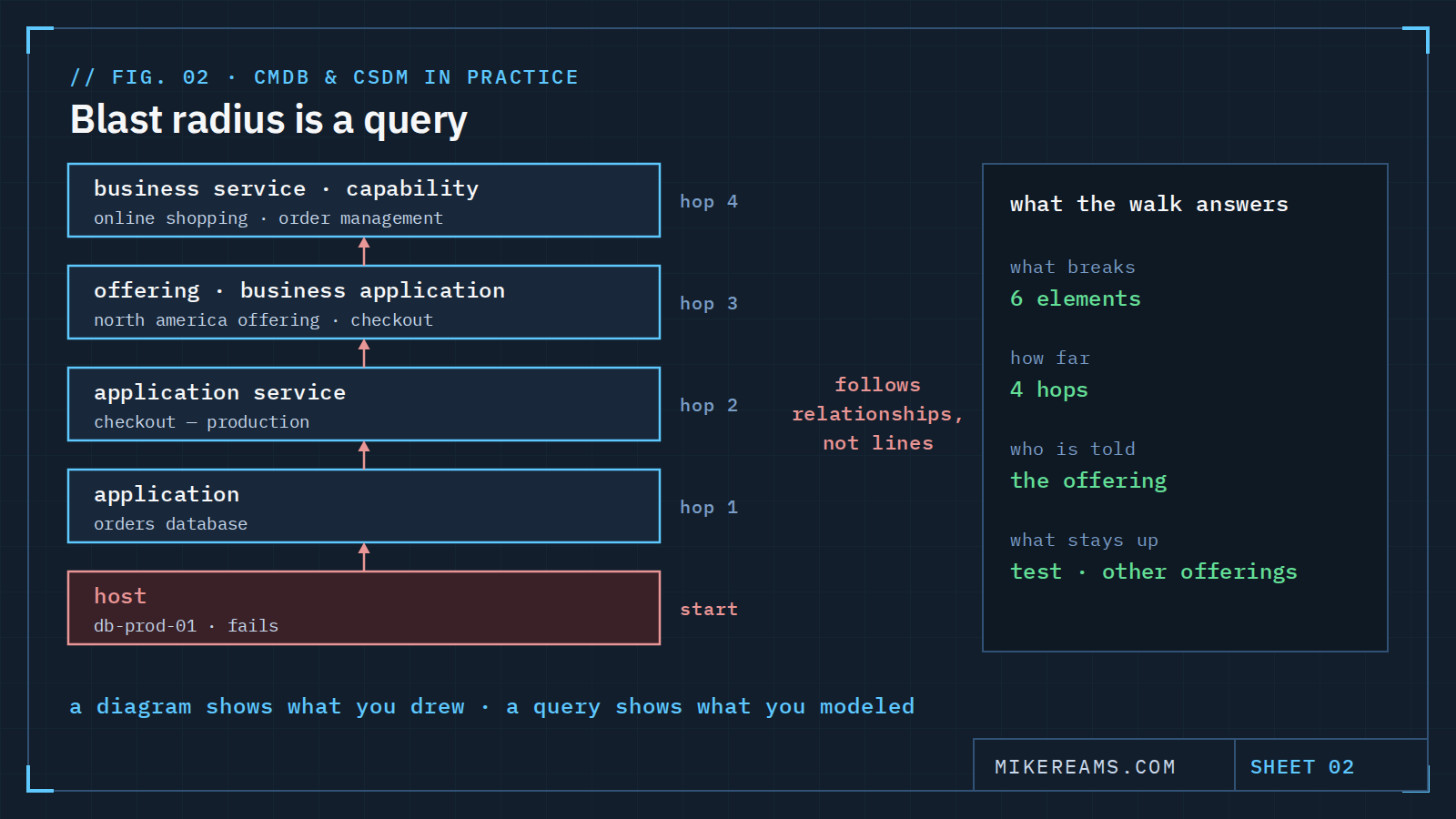Screen dimensions: 1456x819
Task: Select 'north america offering · checkout' text
Action: (263, 320)
